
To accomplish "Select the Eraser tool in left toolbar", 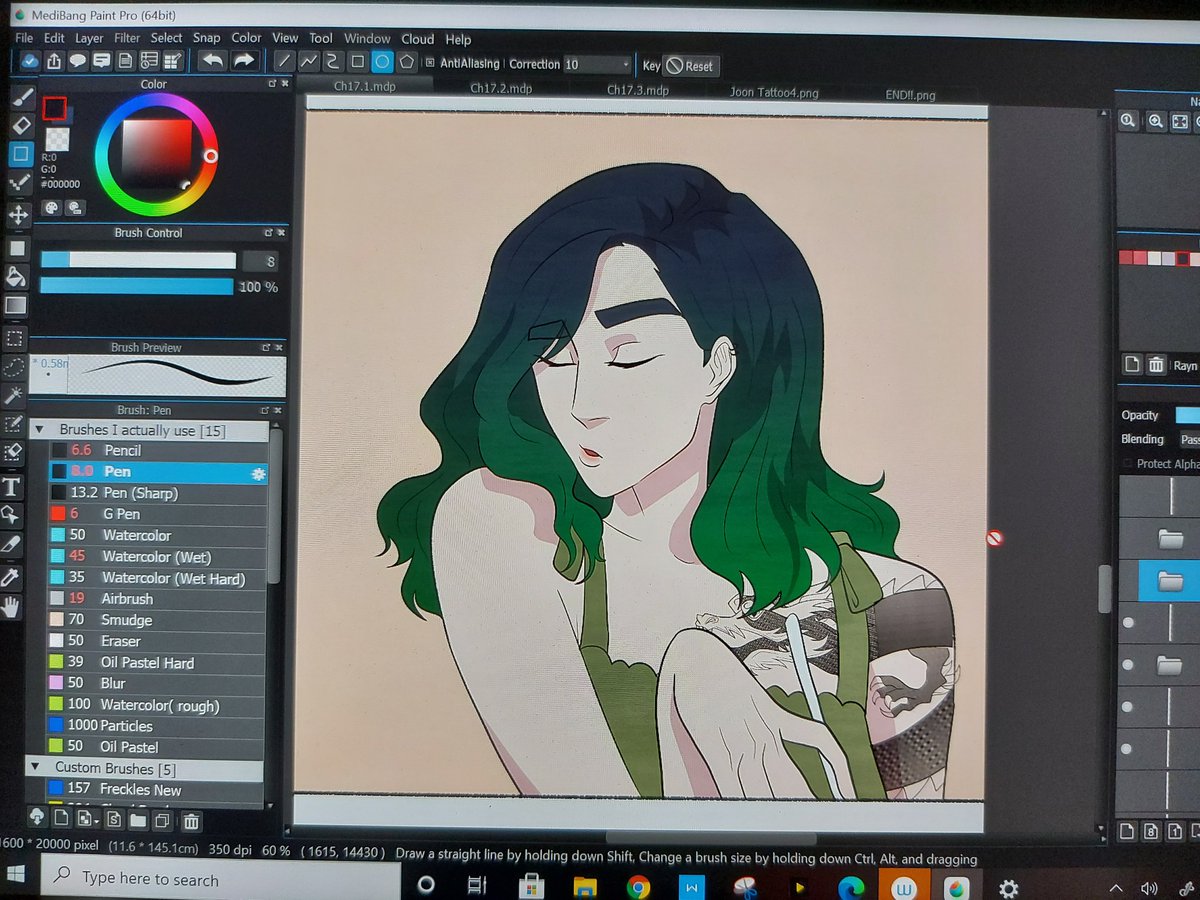I will pos(21,125).
